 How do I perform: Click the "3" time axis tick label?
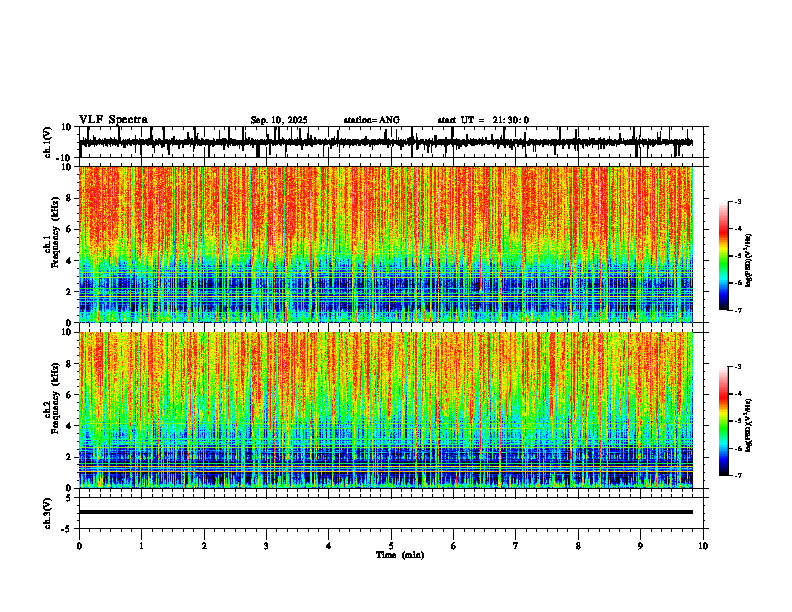(x=266, y=546)
